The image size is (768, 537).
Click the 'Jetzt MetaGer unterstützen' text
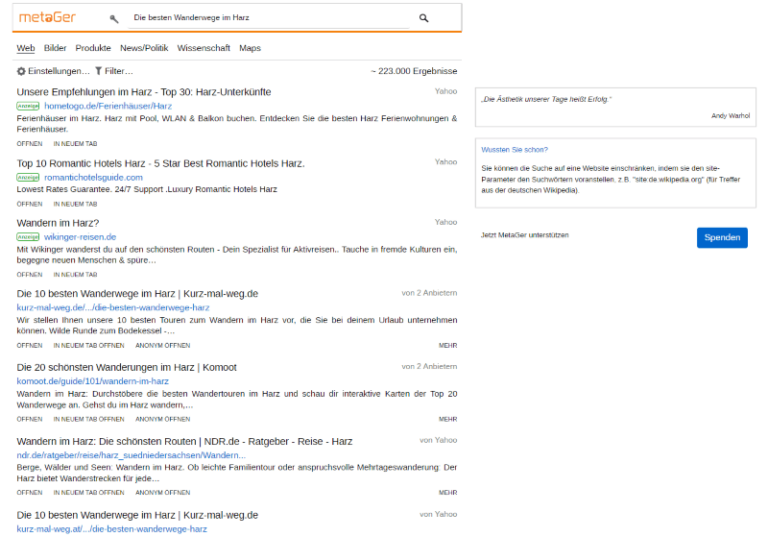point(525,235)
